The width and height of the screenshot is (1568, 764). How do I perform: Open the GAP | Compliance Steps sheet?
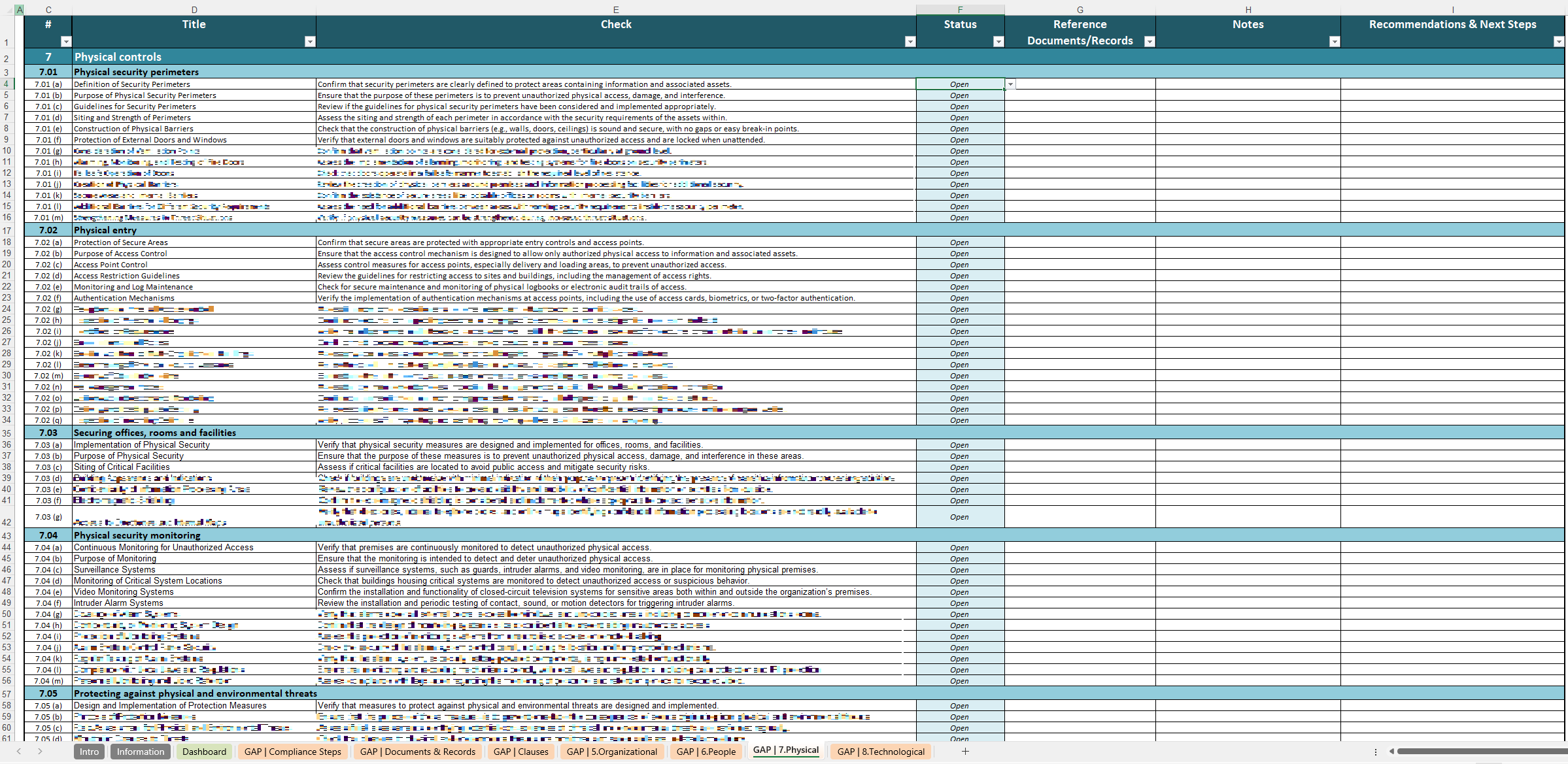tap(293, 752)
